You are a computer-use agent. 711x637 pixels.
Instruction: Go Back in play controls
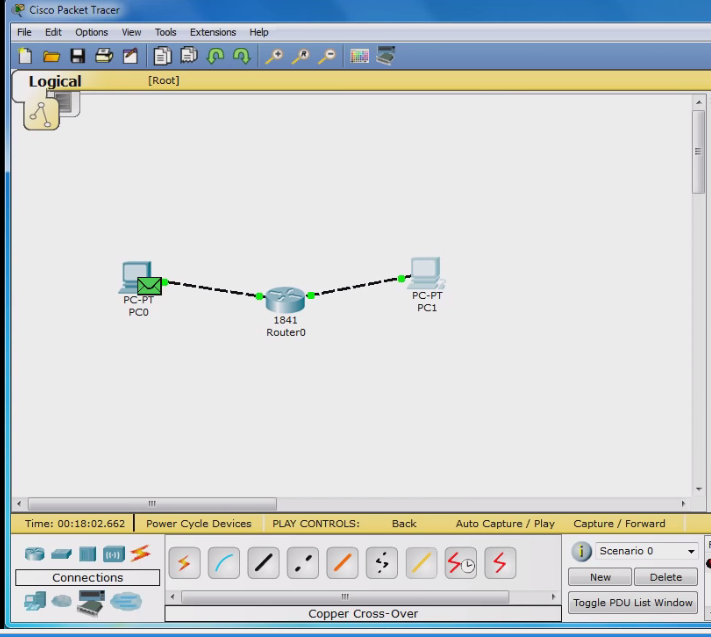point(404,524)
